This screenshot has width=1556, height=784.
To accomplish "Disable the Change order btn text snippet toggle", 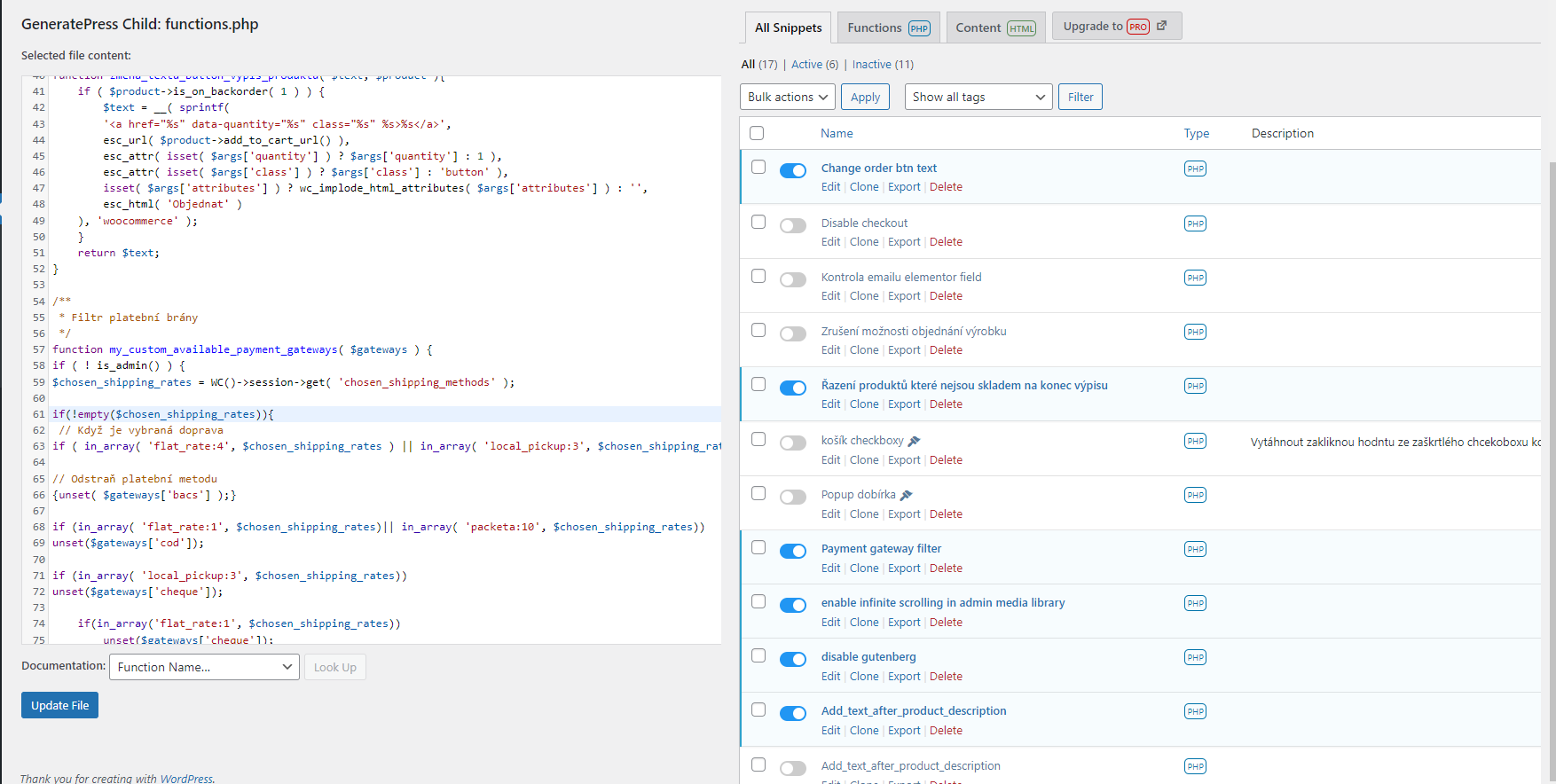I will pos(792,170).
